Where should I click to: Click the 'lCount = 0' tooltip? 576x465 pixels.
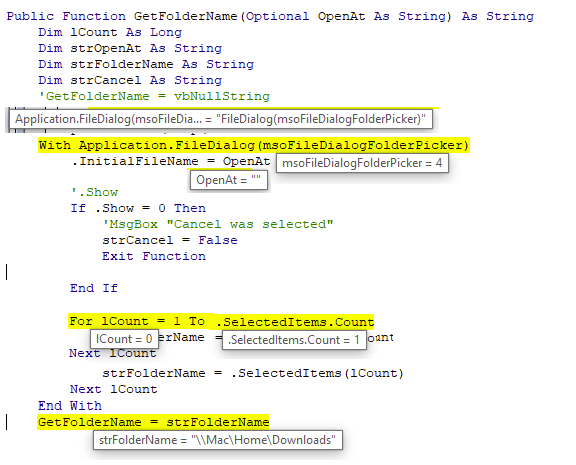click(x=124, y=339)
